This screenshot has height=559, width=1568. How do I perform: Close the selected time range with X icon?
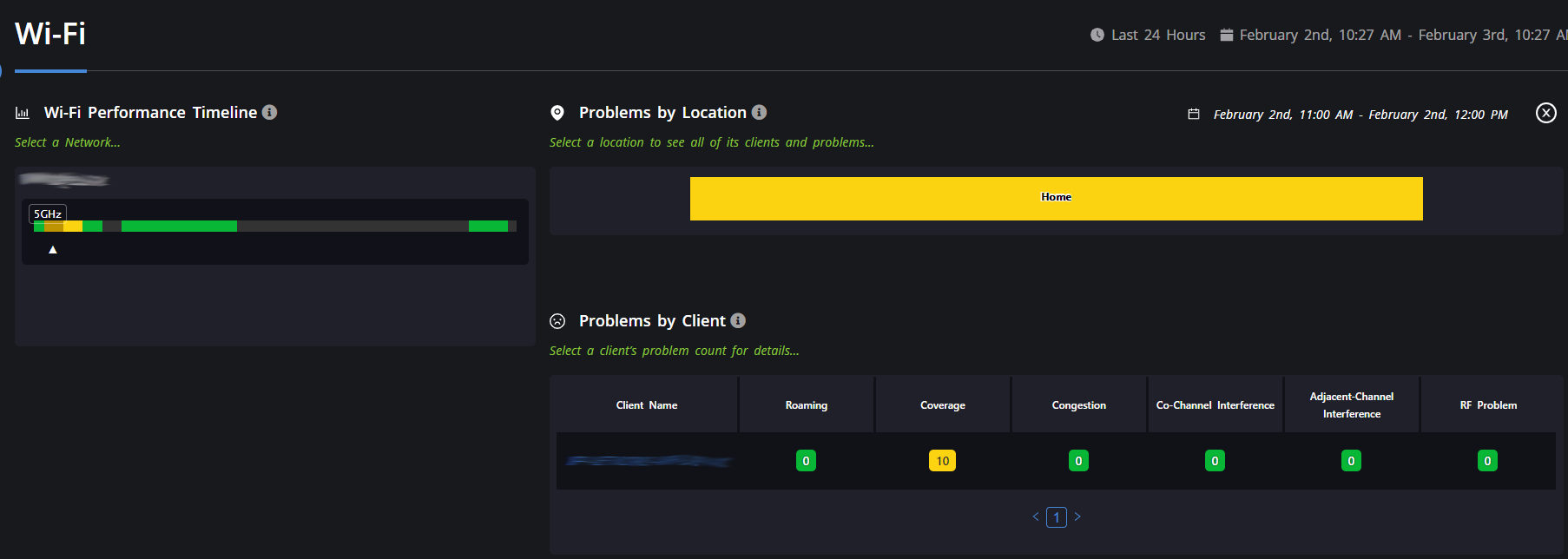[x=1545, y=114]
